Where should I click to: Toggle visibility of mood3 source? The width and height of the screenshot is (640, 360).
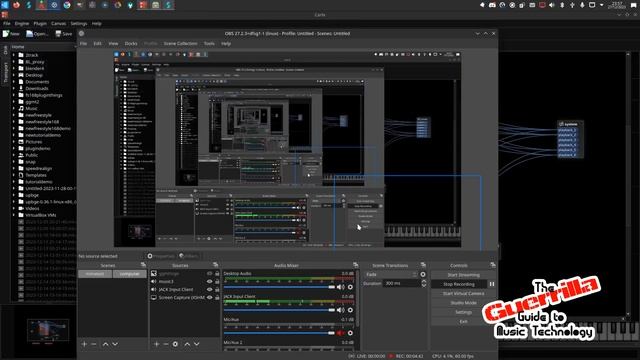pyautogui.click(x=209, y=281)
